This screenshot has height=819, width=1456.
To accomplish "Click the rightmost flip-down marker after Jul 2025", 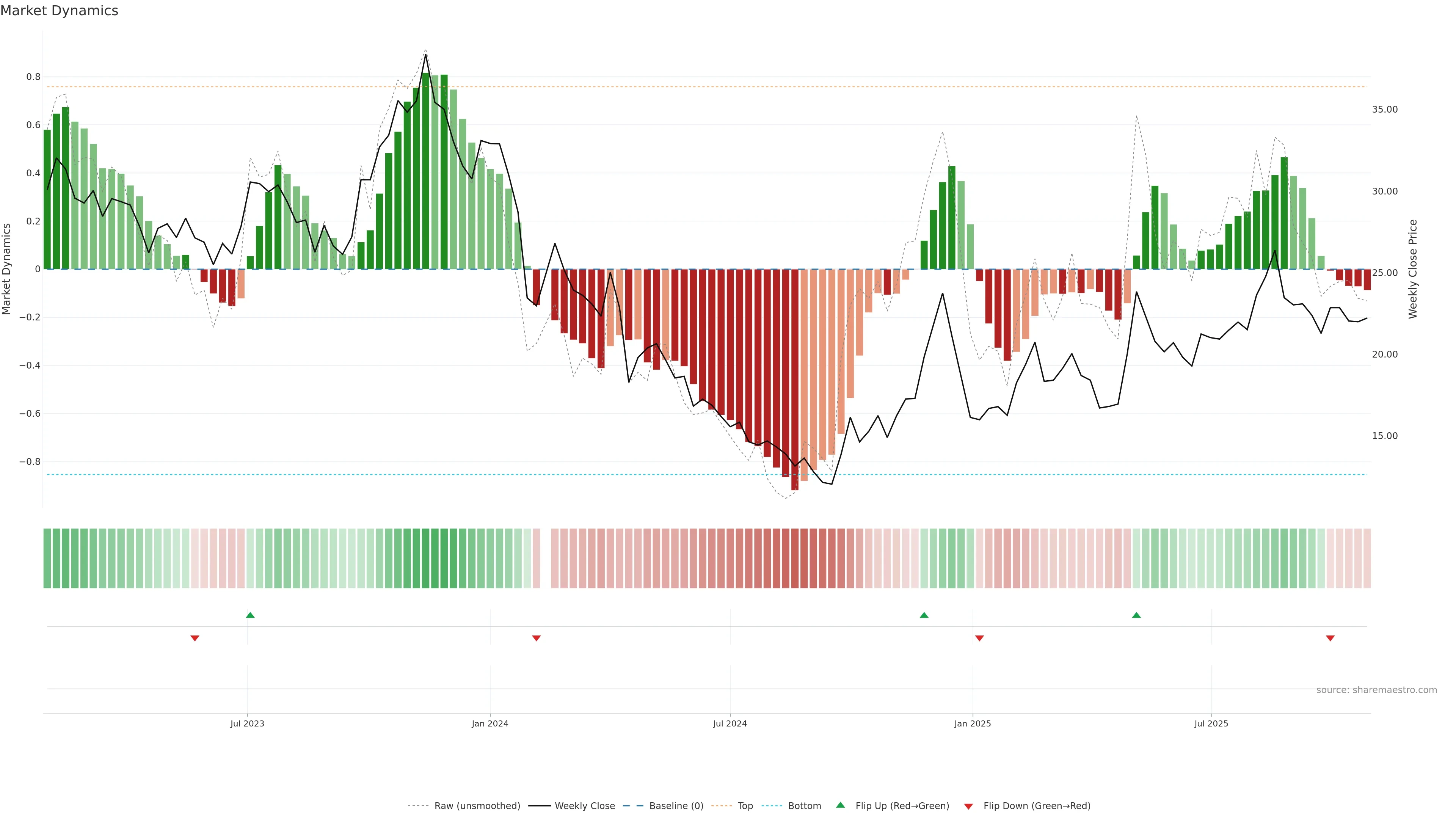I will 1330,638.
